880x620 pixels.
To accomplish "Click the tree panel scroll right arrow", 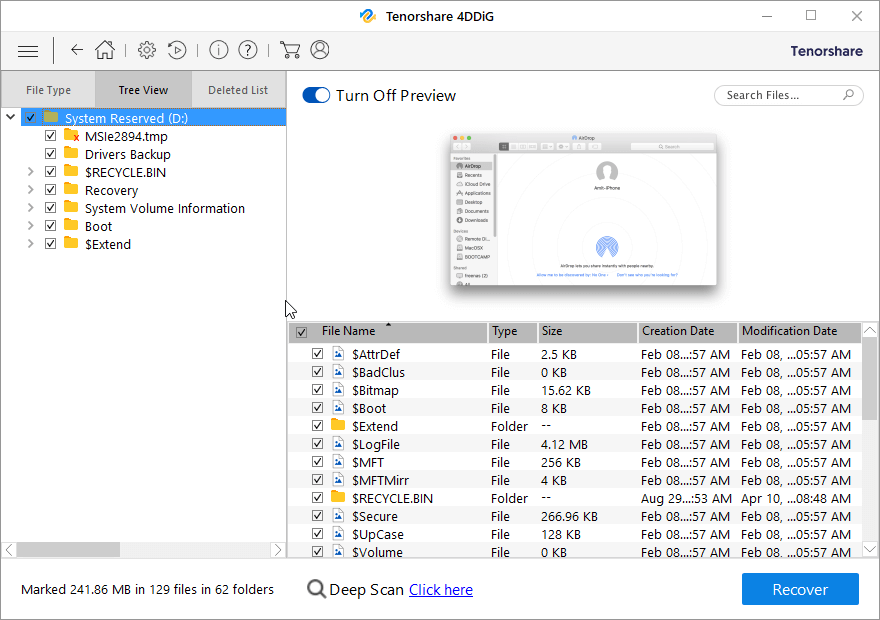I will [277, 550].
